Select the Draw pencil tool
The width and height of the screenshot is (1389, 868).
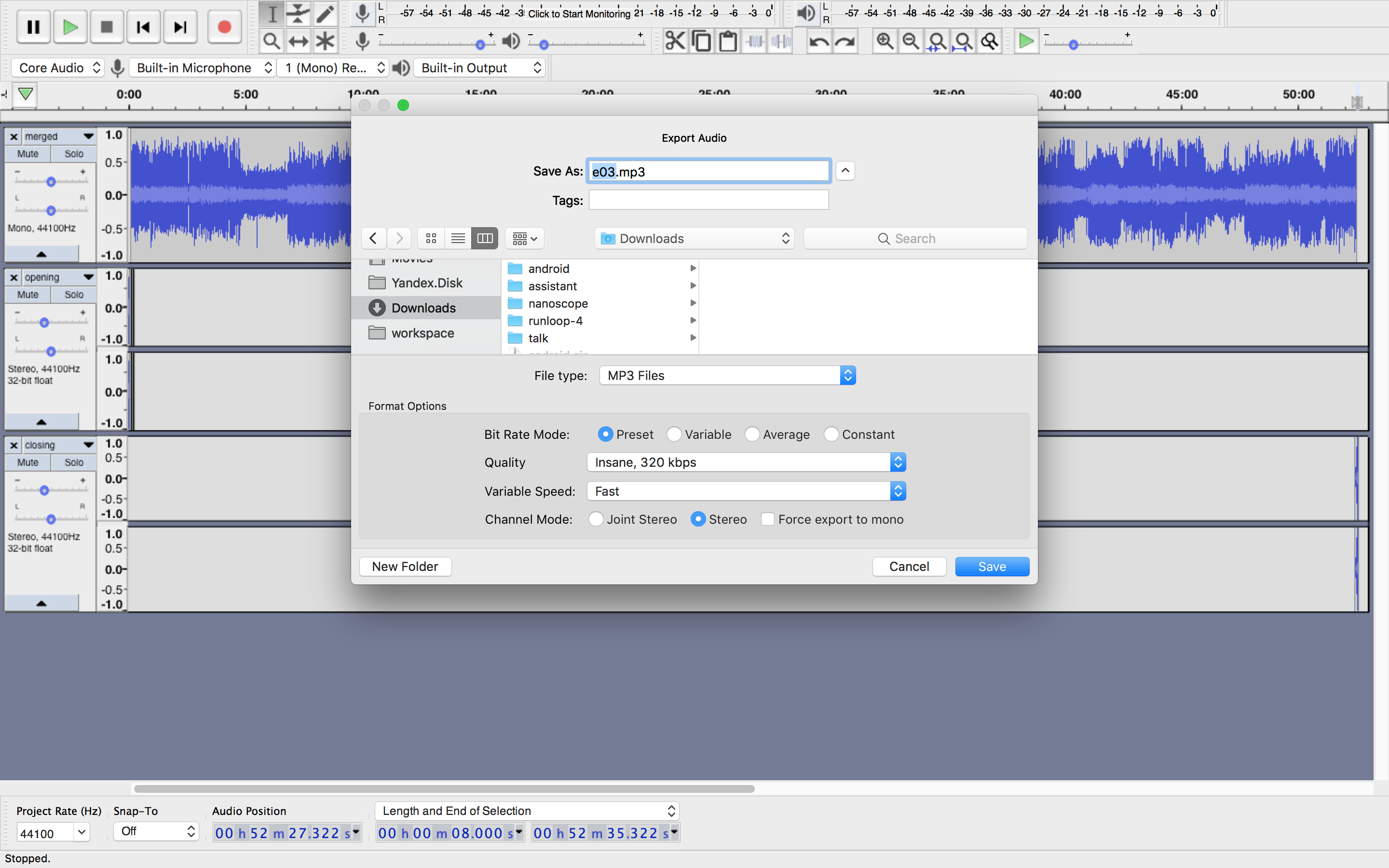point(326,13)
